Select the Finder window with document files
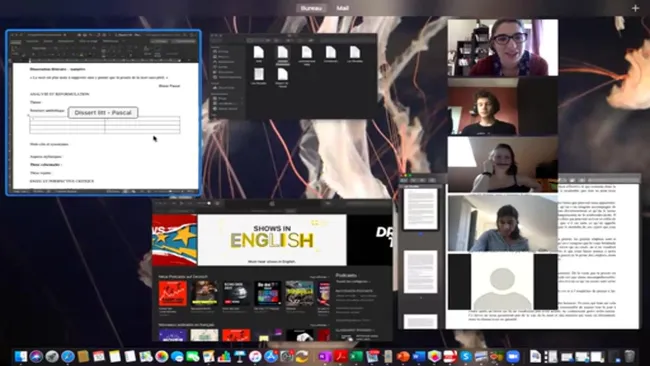This screenshot has height=366, width=650. pyautogui.click(x=293, y=77)
